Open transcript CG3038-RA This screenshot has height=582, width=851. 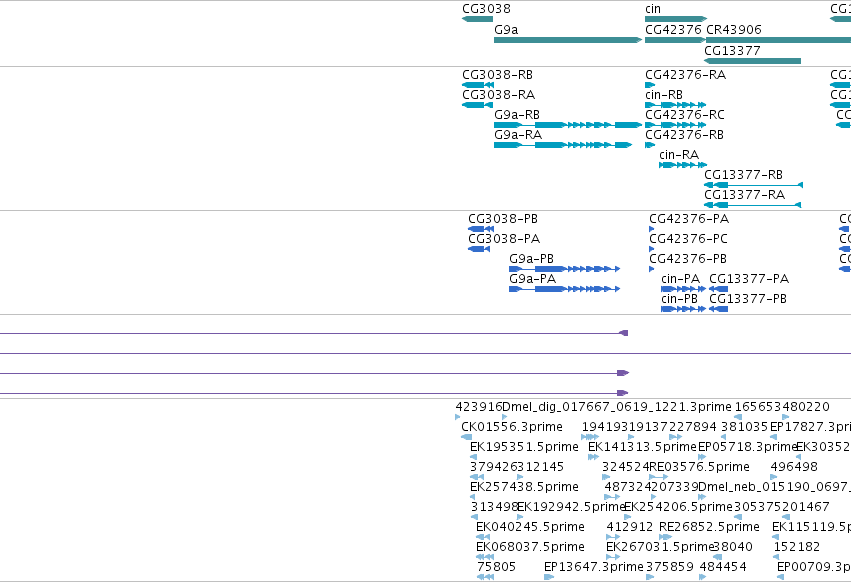point(478,105)
